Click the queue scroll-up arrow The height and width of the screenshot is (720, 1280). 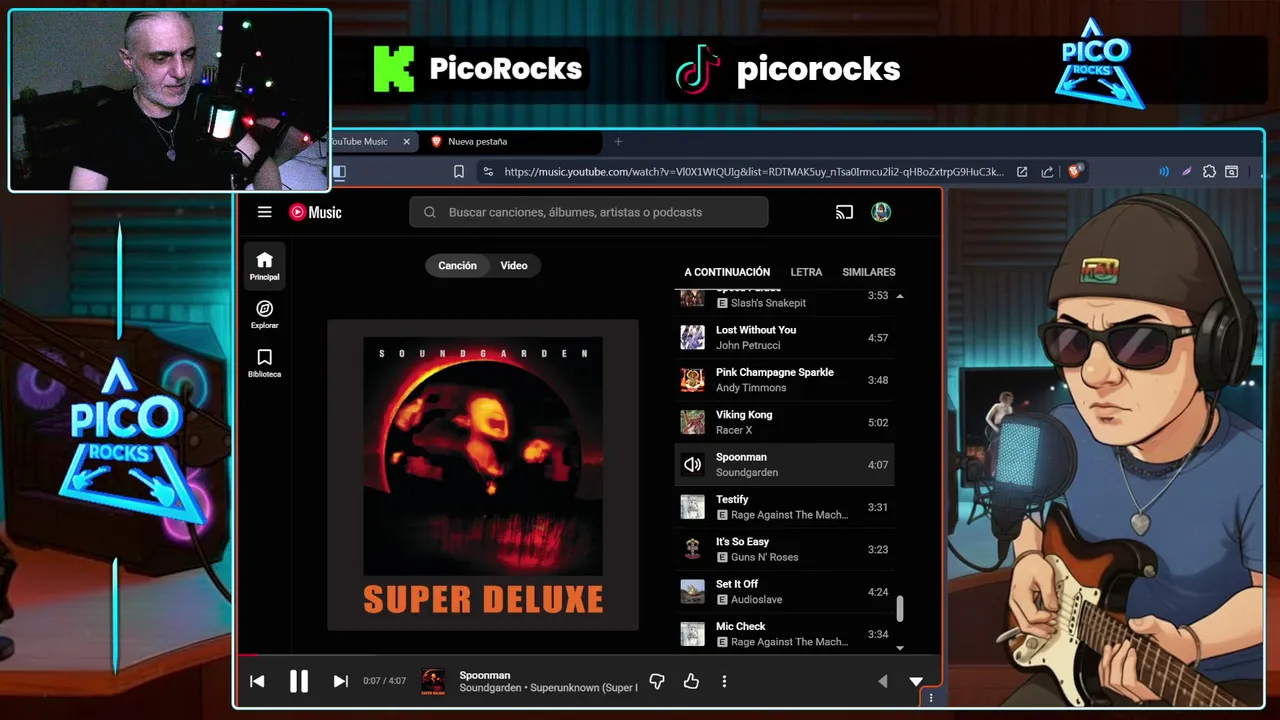tap(900, 296)
